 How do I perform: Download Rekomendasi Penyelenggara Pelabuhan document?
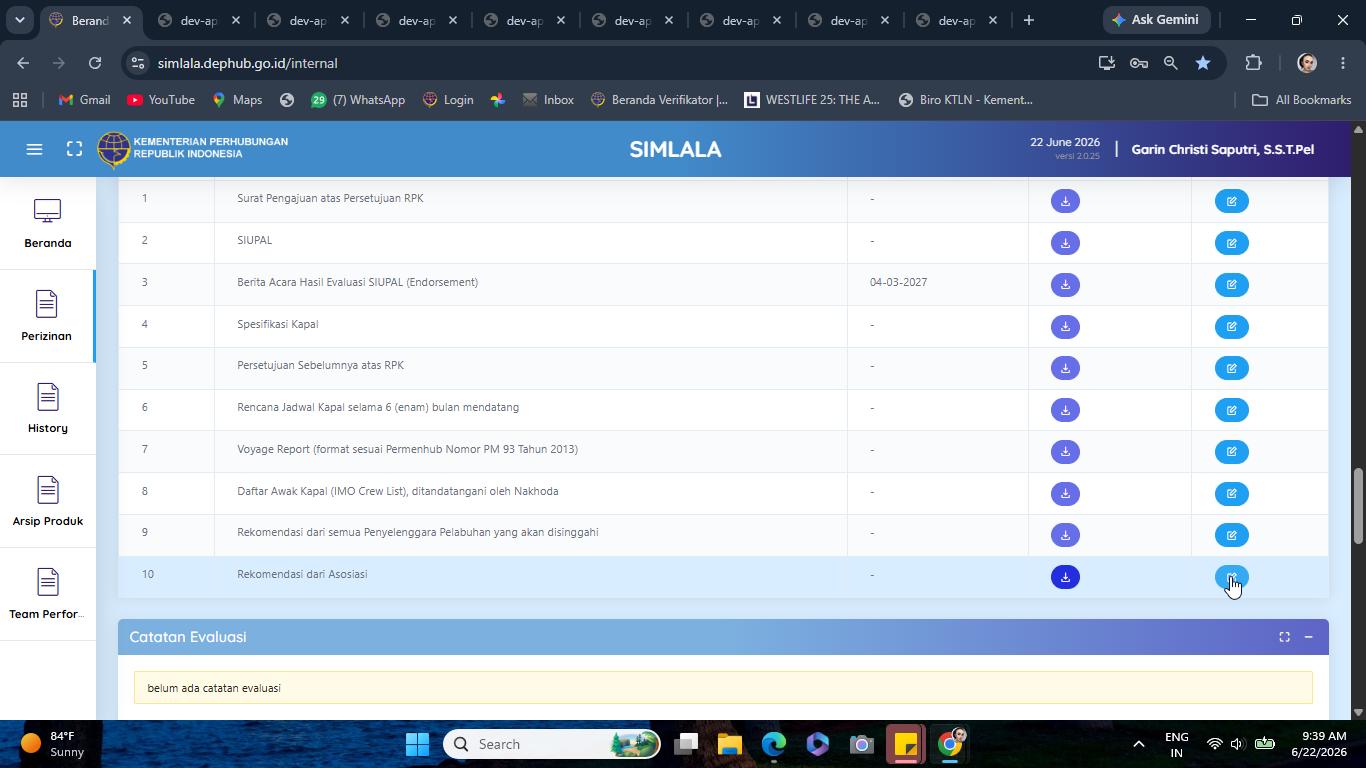tap(1065, 535)
